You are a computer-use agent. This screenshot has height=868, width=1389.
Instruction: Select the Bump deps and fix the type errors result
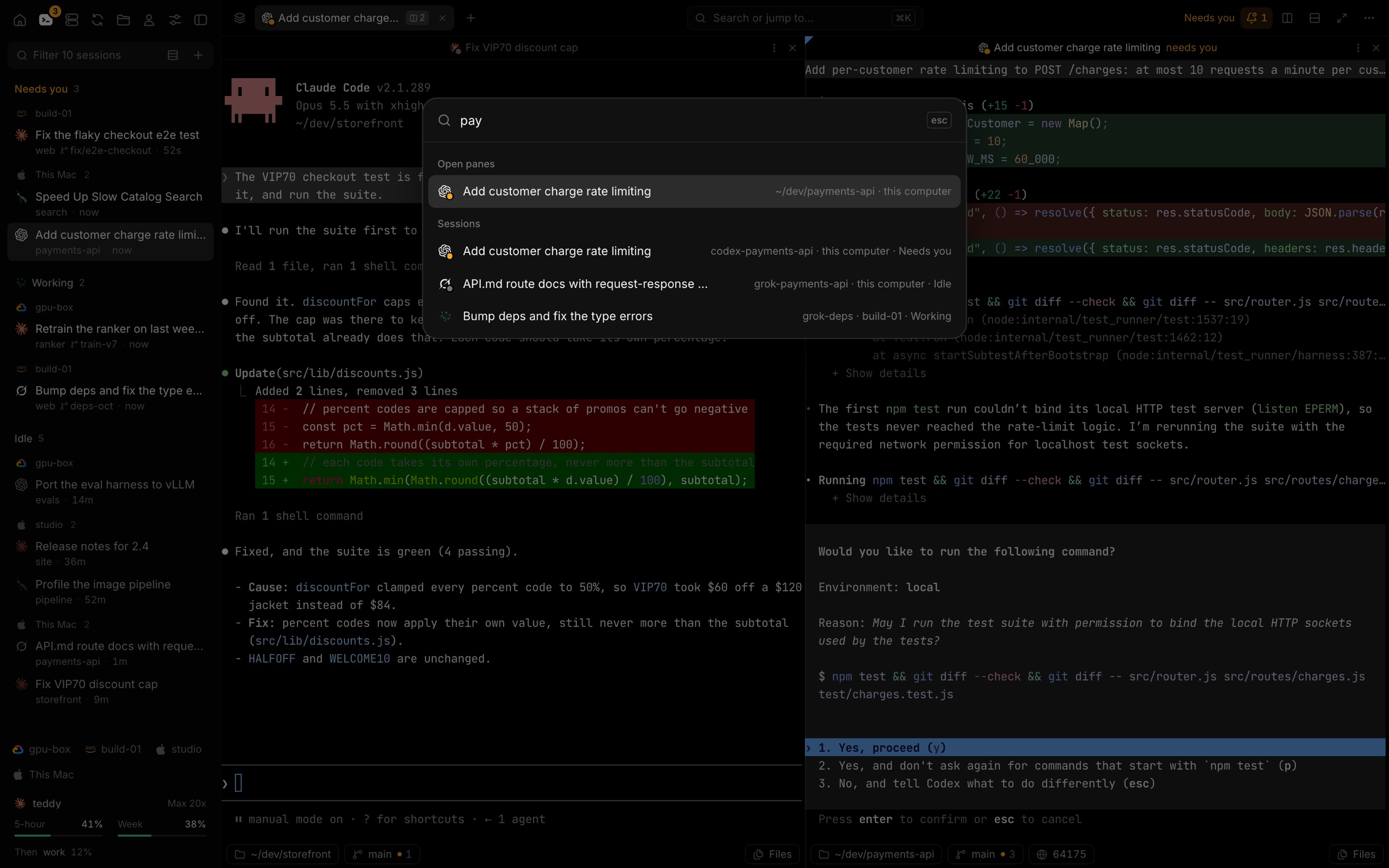coord(694,316)
